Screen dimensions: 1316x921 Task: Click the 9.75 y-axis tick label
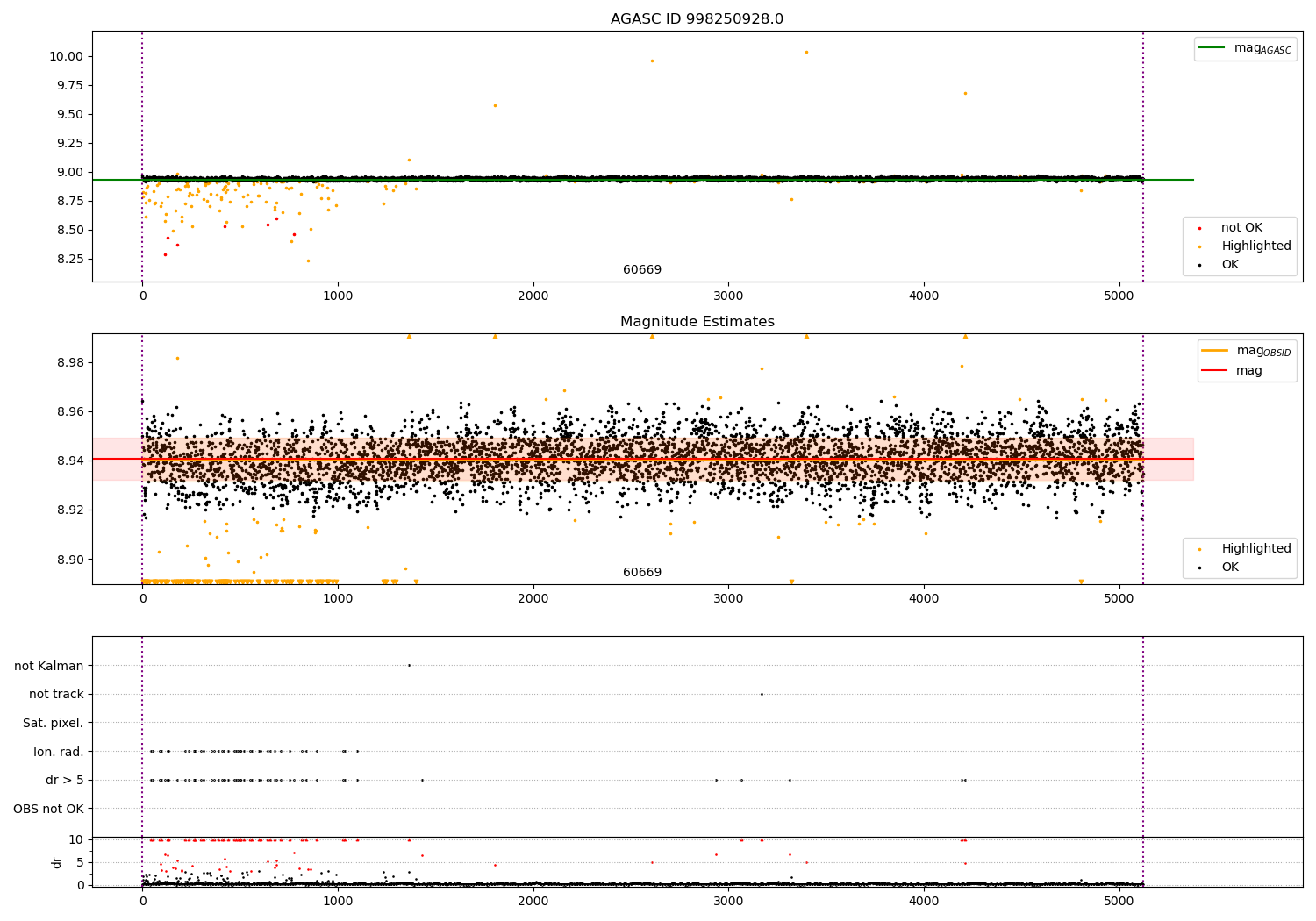[x=69, y=85]
